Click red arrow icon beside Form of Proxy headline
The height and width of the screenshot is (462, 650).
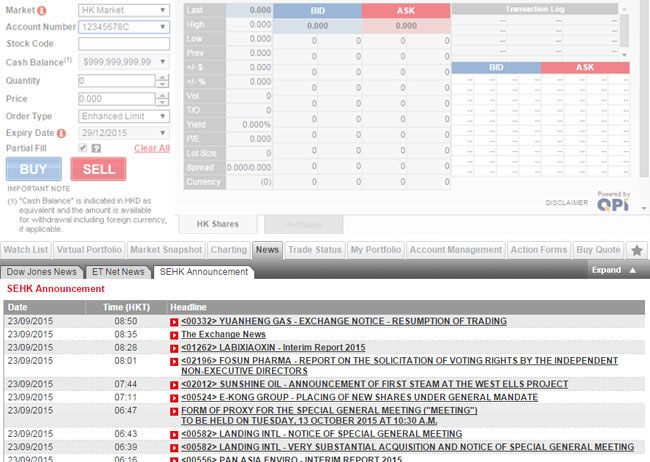click(174, 411)
